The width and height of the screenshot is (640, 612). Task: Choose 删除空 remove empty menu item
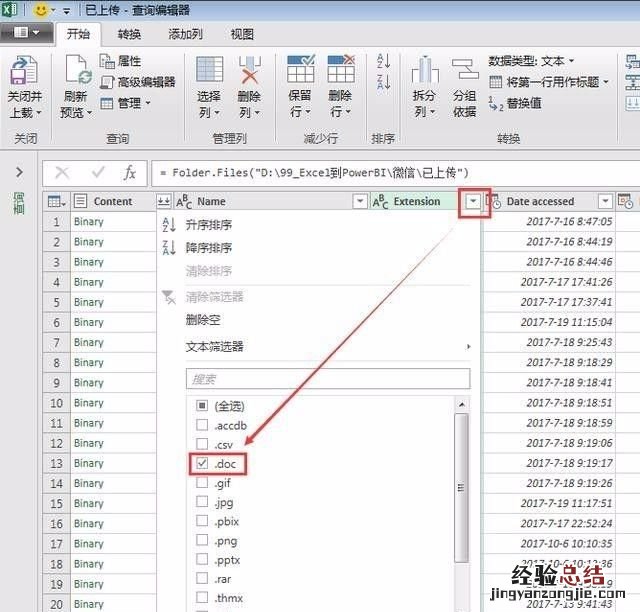pyautogui.click(x=203, y=320)
